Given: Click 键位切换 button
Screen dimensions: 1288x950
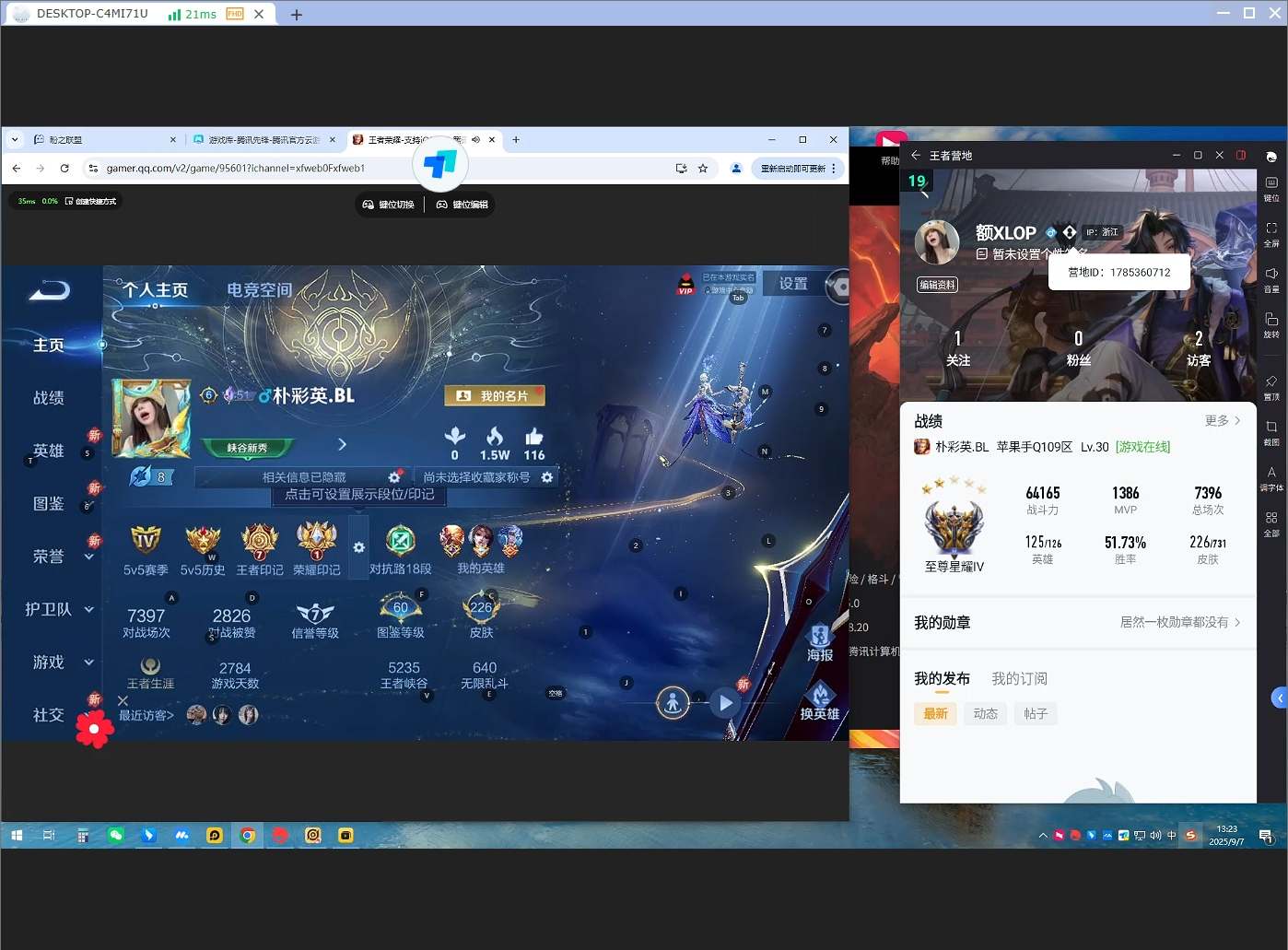Looking at the screenshot, I should [x=390, y=205].
